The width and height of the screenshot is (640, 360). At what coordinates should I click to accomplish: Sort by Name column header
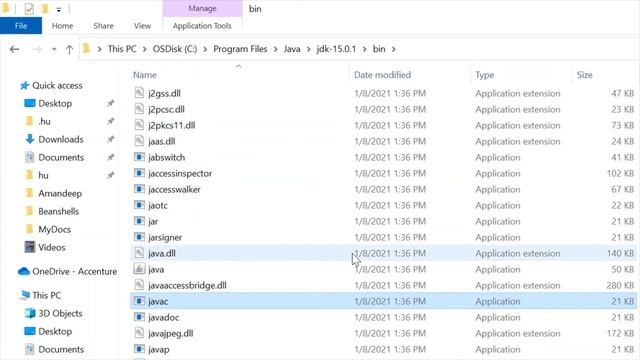(145, 75)
